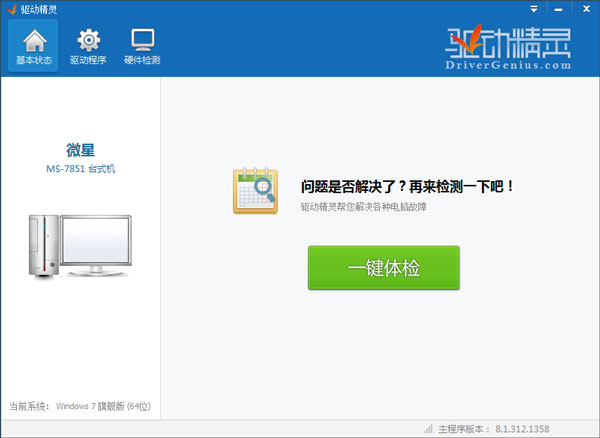This screenshot has height=438, width=600.
Task: Click the 驱动精灵 brand logo with orange feather
Action: [x=508, y=41]
